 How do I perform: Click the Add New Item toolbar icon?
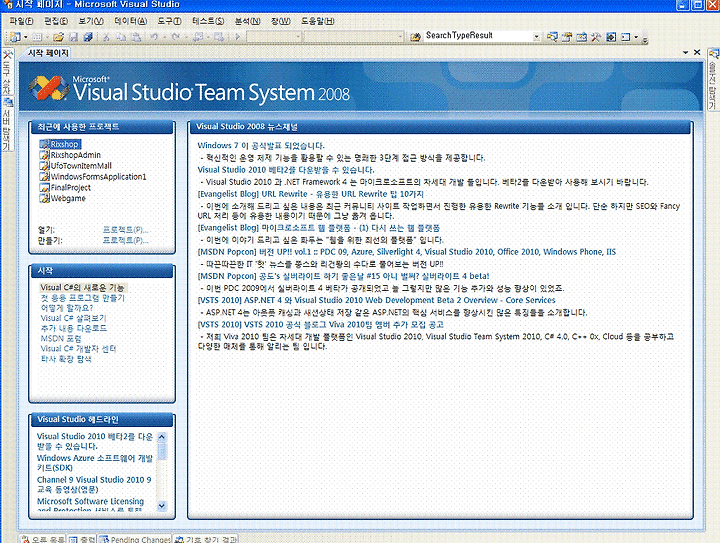pyautogui.click(x=38, y=37)
